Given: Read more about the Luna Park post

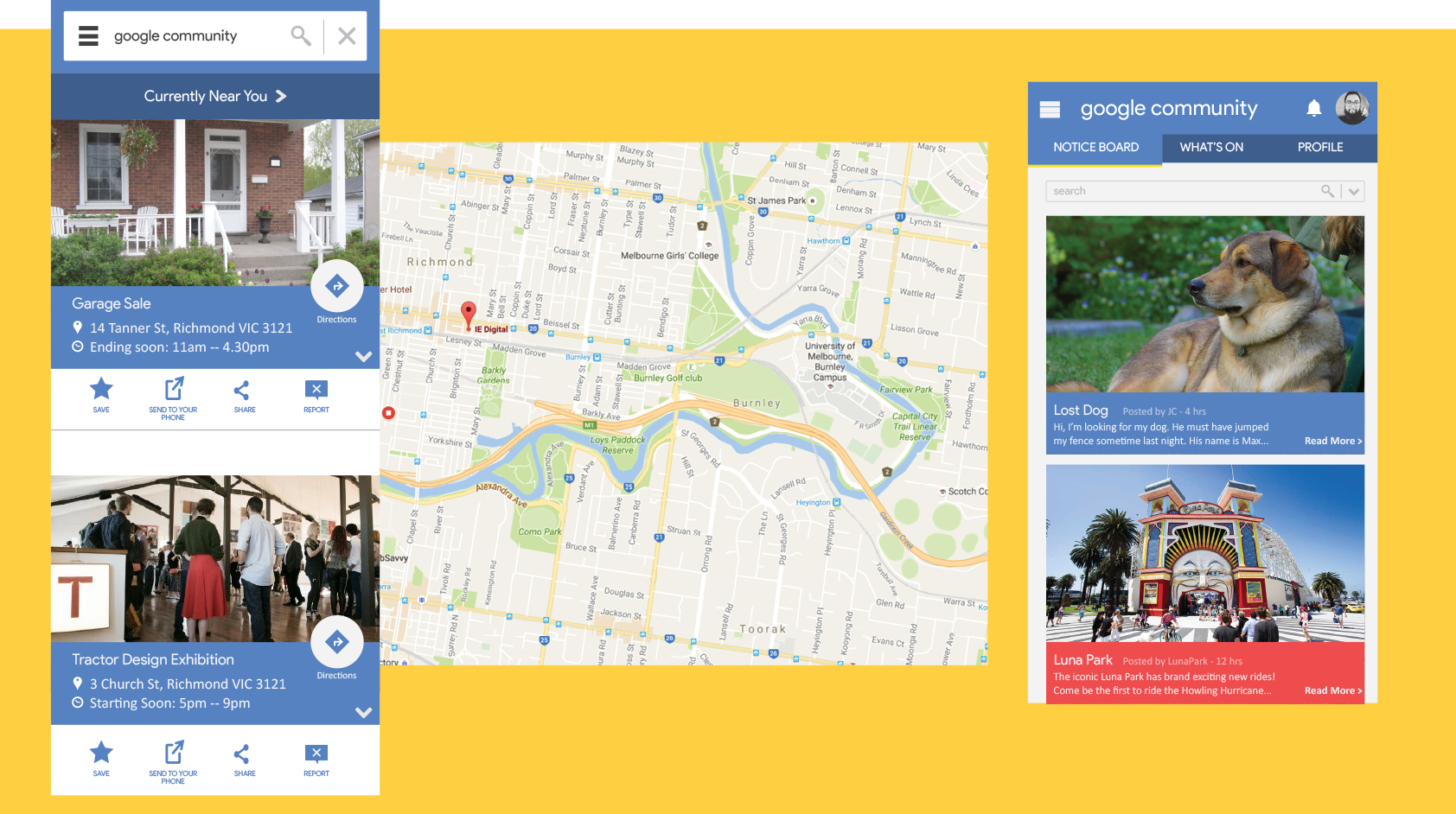Looking at the screenshot, I should [1333, 691].
